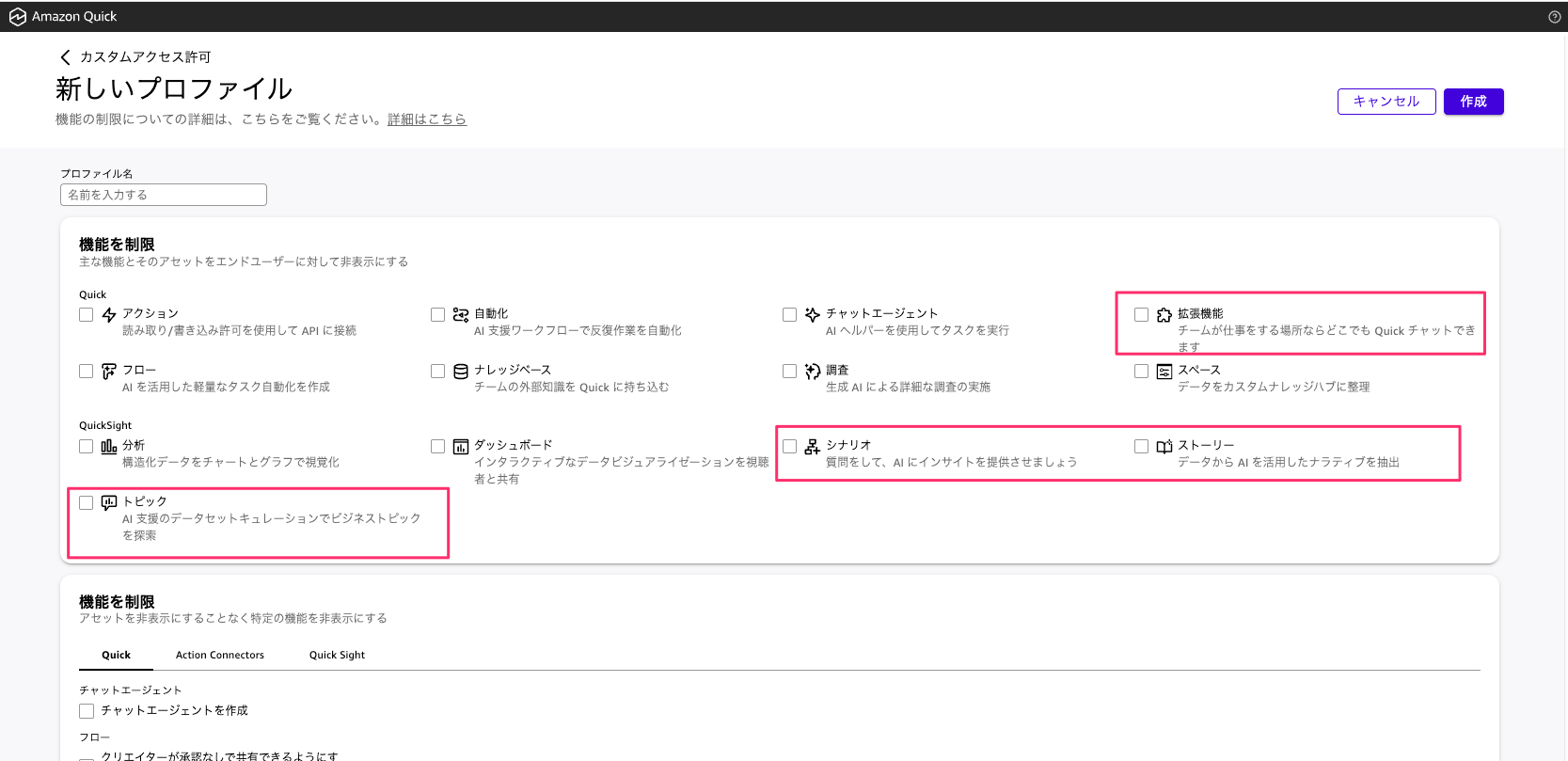Click the カスタムアクセス許可 back link text
This screenshot has width=1568, height=761.
[x=145, y=57]
